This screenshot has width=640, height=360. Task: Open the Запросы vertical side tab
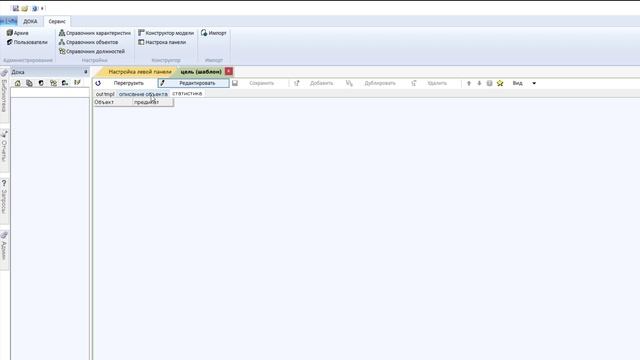click(4, 200)
